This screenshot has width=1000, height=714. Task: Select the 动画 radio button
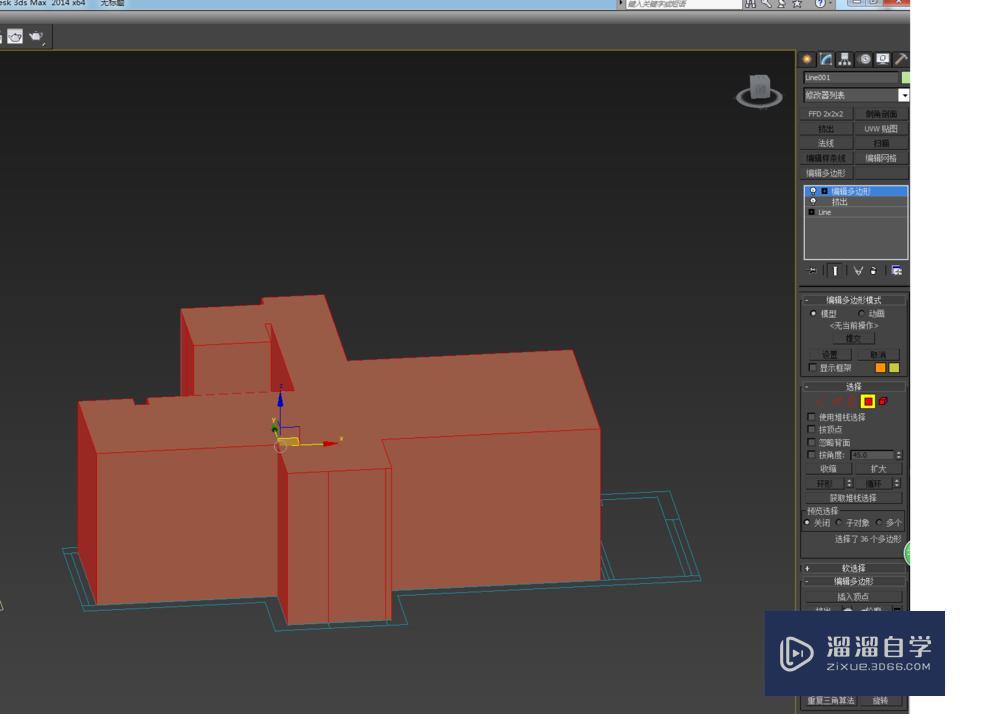861,314
